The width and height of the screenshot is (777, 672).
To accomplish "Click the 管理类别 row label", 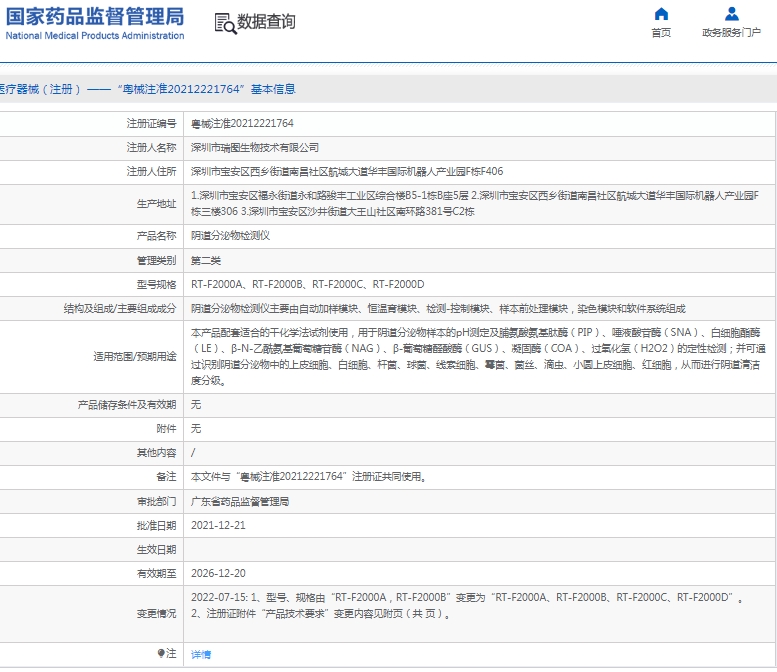I will (156, 260).
